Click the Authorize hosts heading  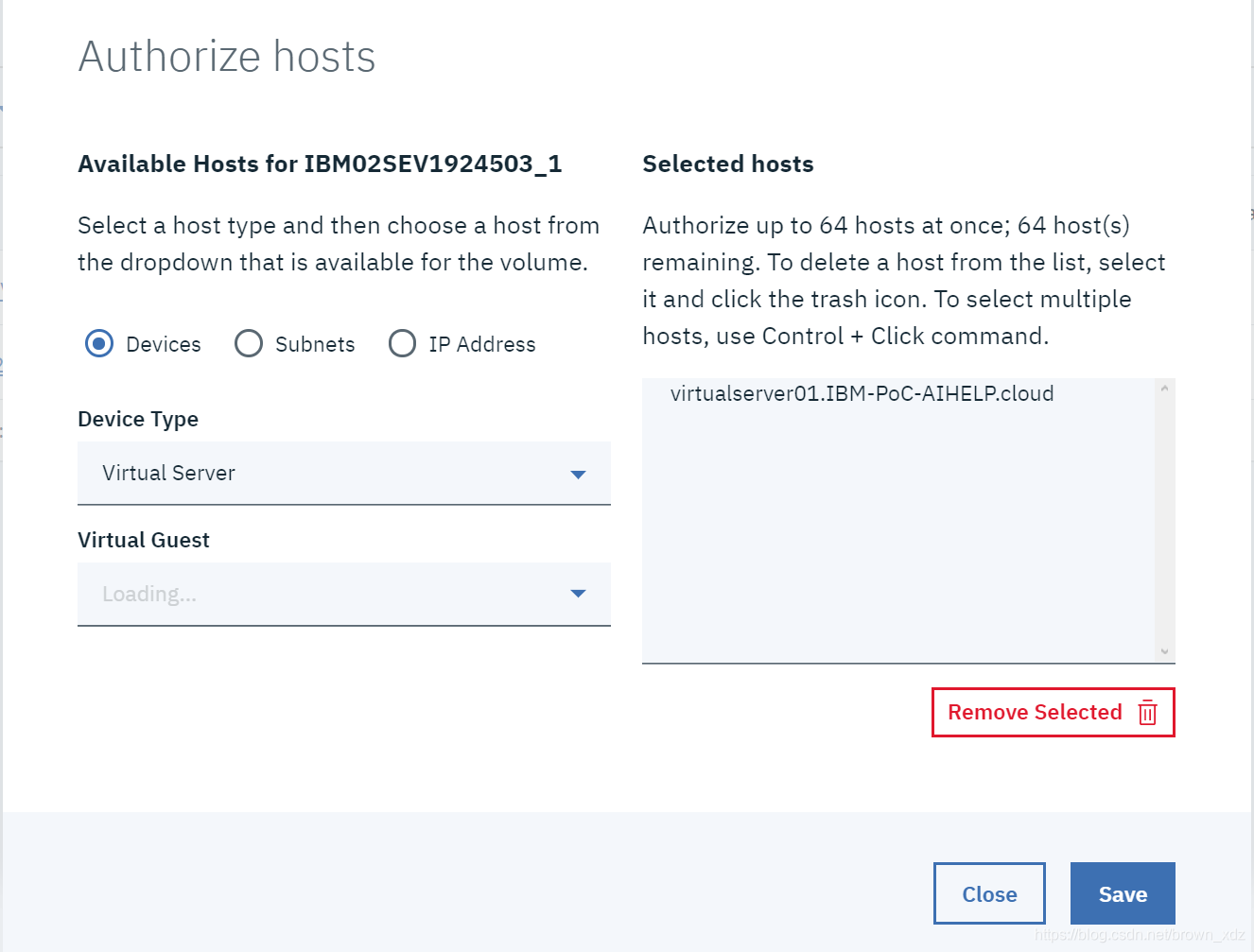point(227,56)
